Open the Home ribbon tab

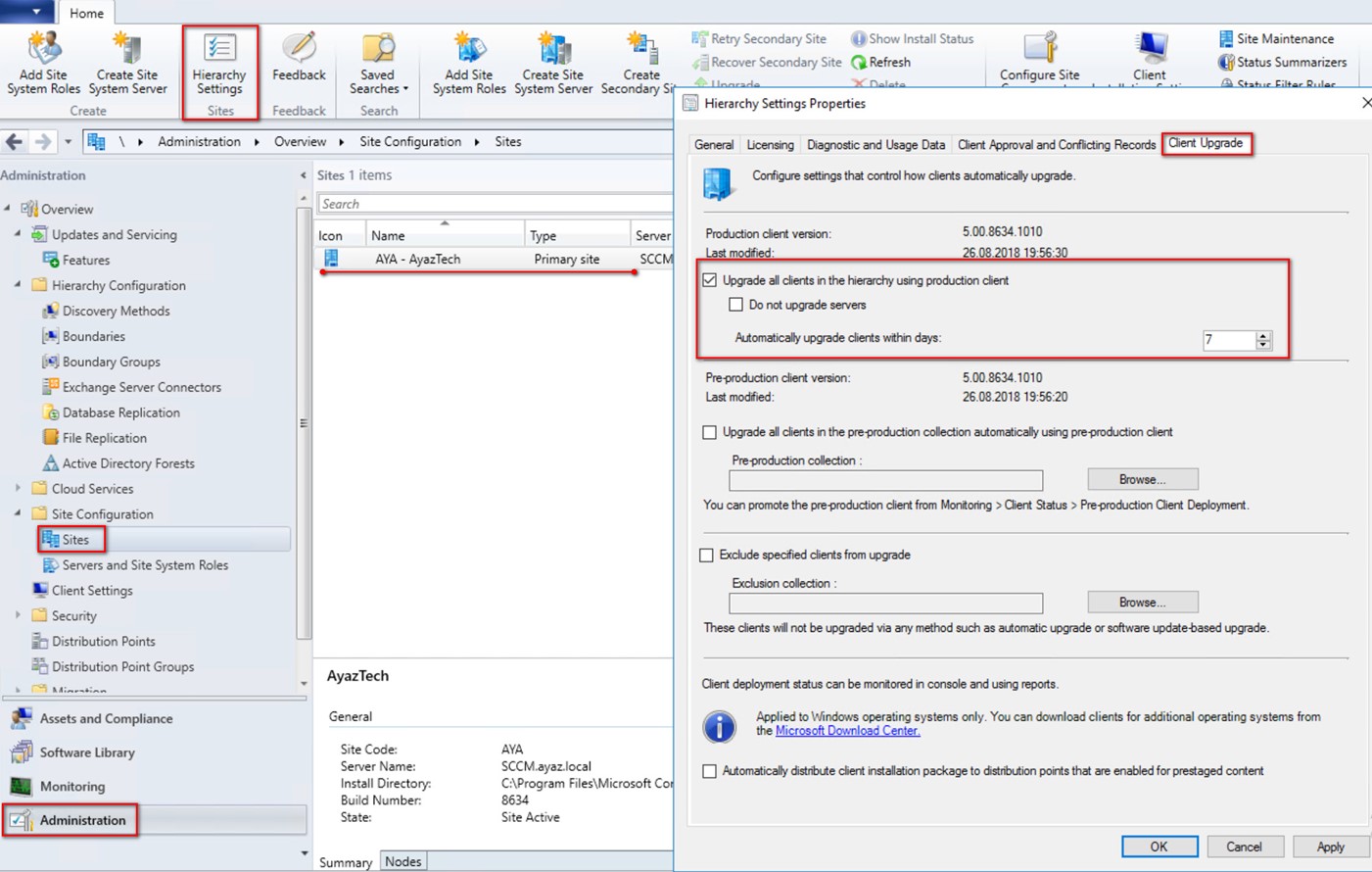click(86, 13)
